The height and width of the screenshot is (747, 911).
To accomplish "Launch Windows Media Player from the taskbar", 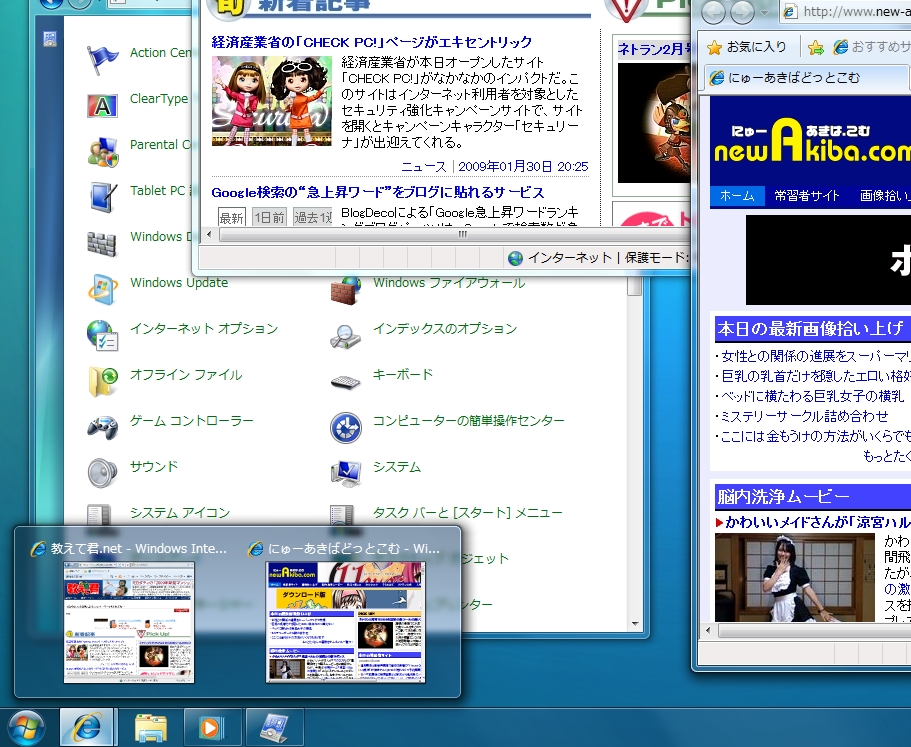I will point(212,727).
